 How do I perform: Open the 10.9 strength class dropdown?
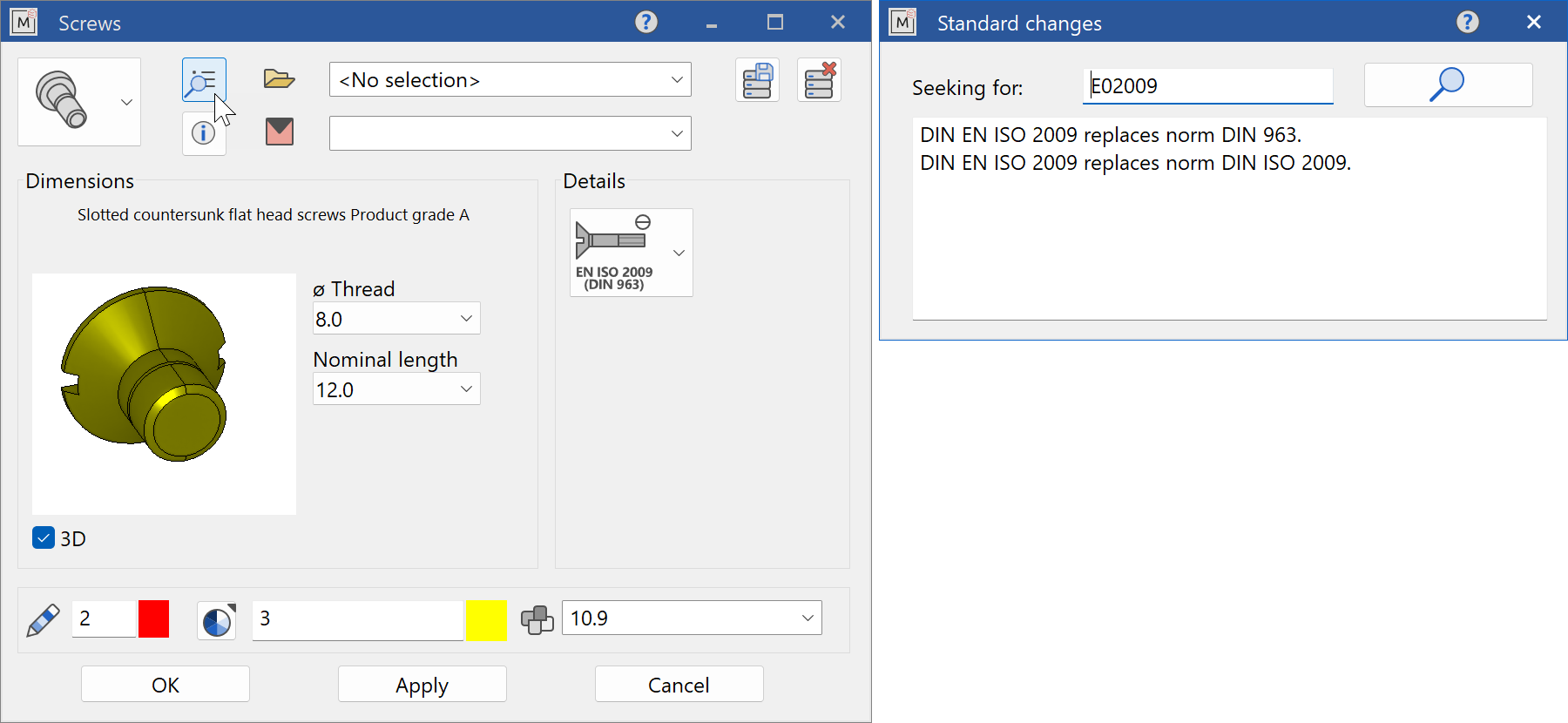pos(692,618)
